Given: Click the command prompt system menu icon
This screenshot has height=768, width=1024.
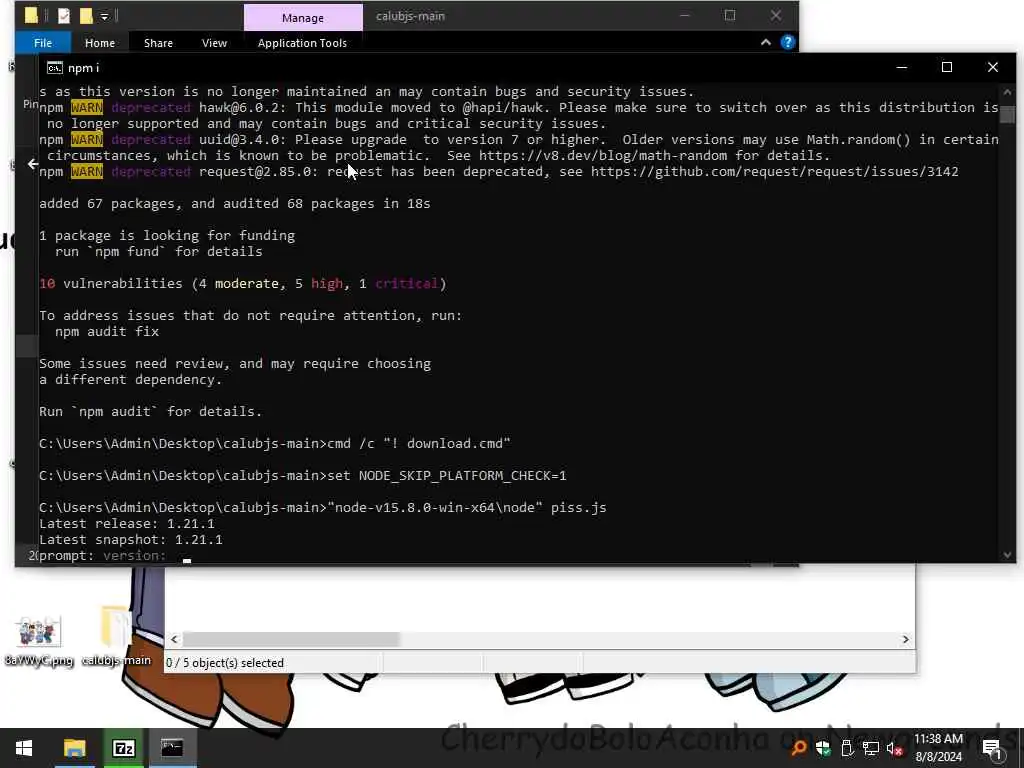Looking at the screenshot, I should point(55,68).
